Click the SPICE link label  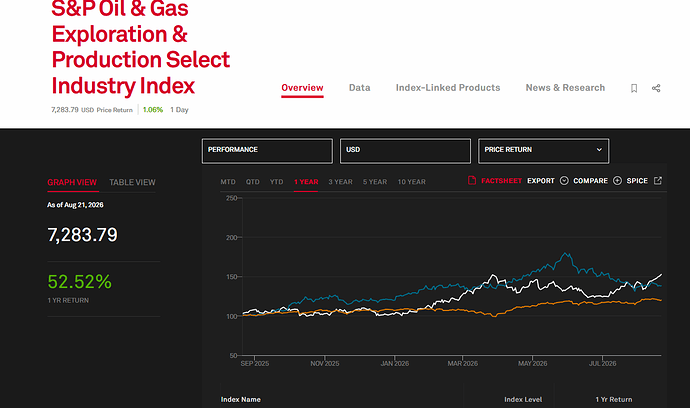point(637,181)
